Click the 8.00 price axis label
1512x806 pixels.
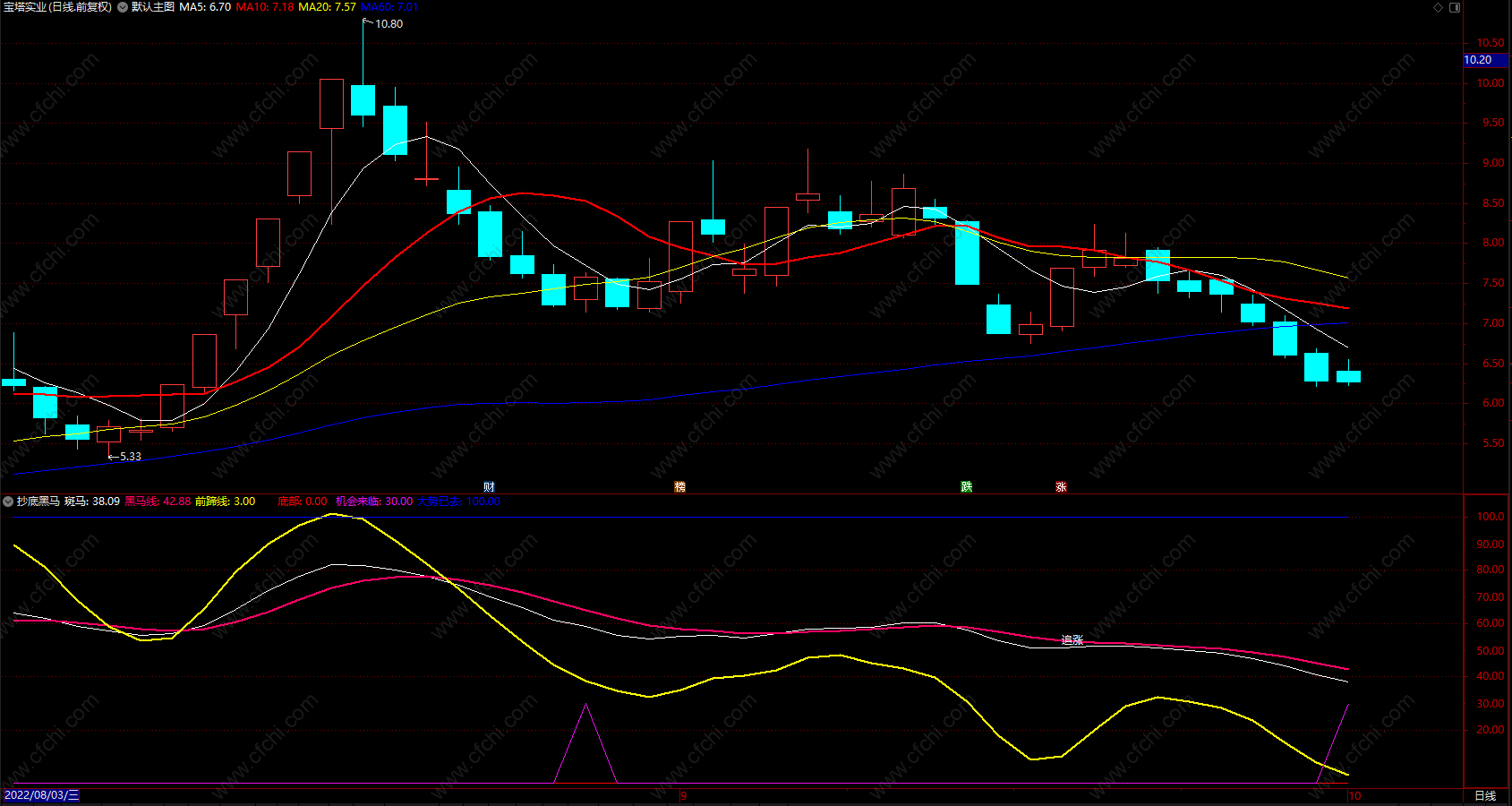(1493, 243)
